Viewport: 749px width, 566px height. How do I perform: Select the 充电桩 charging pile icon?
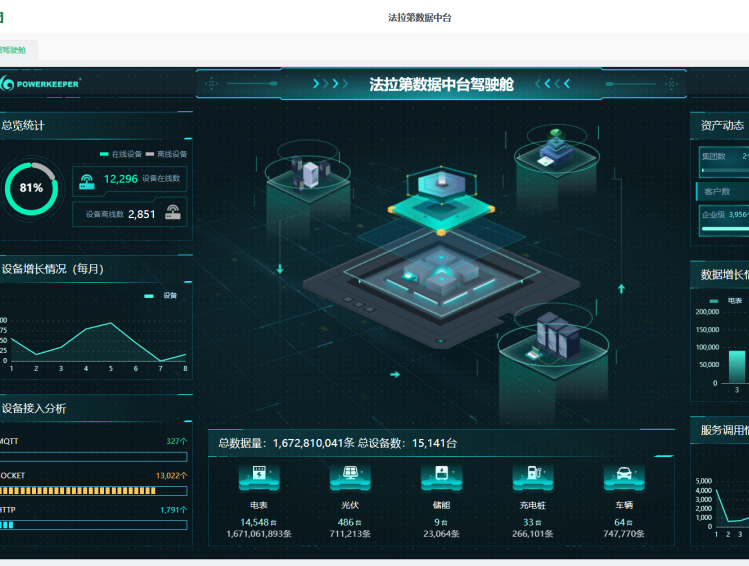532,477
